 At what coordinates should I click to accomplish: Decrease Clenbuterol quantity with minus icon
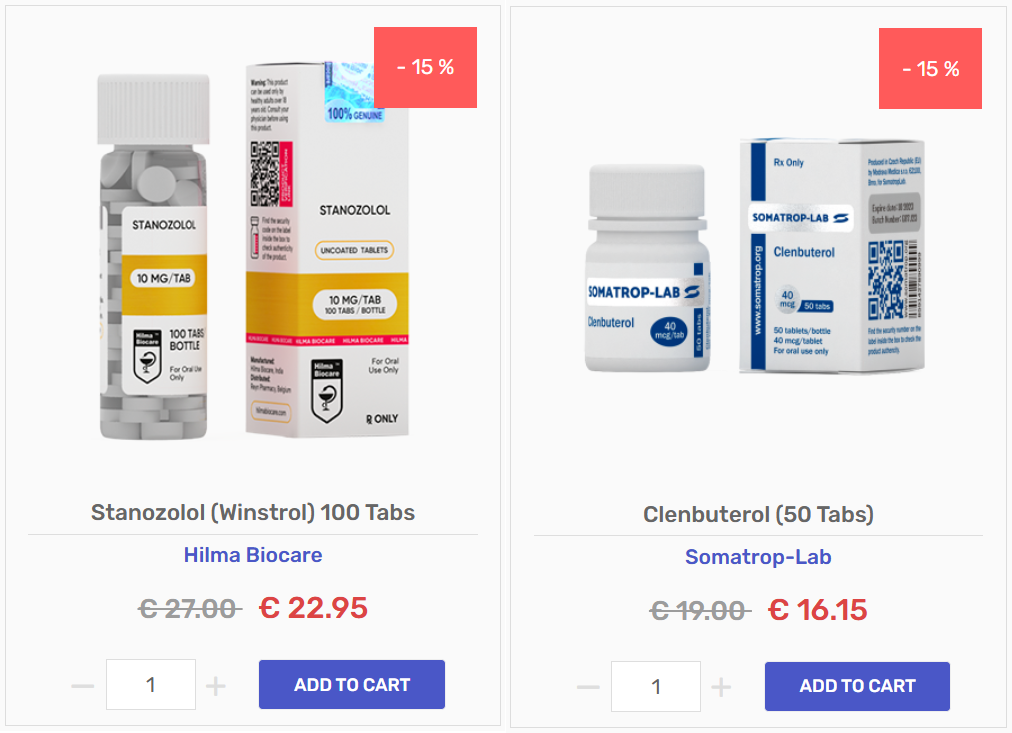click(x=588, y=687)
